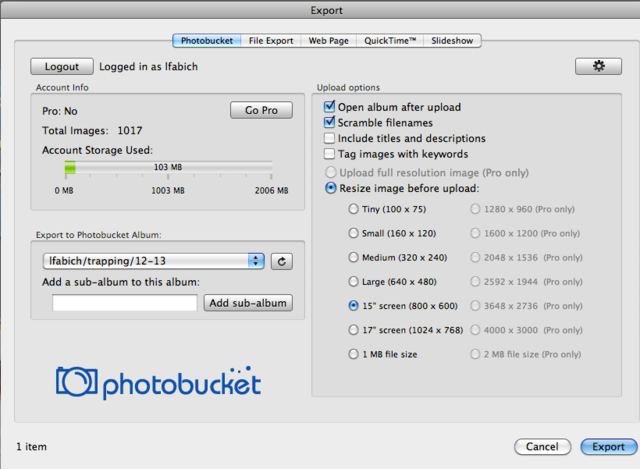This screenshot has width=640, height=469.
Task: Click the 'Account Info' heading
Action: 62,87
